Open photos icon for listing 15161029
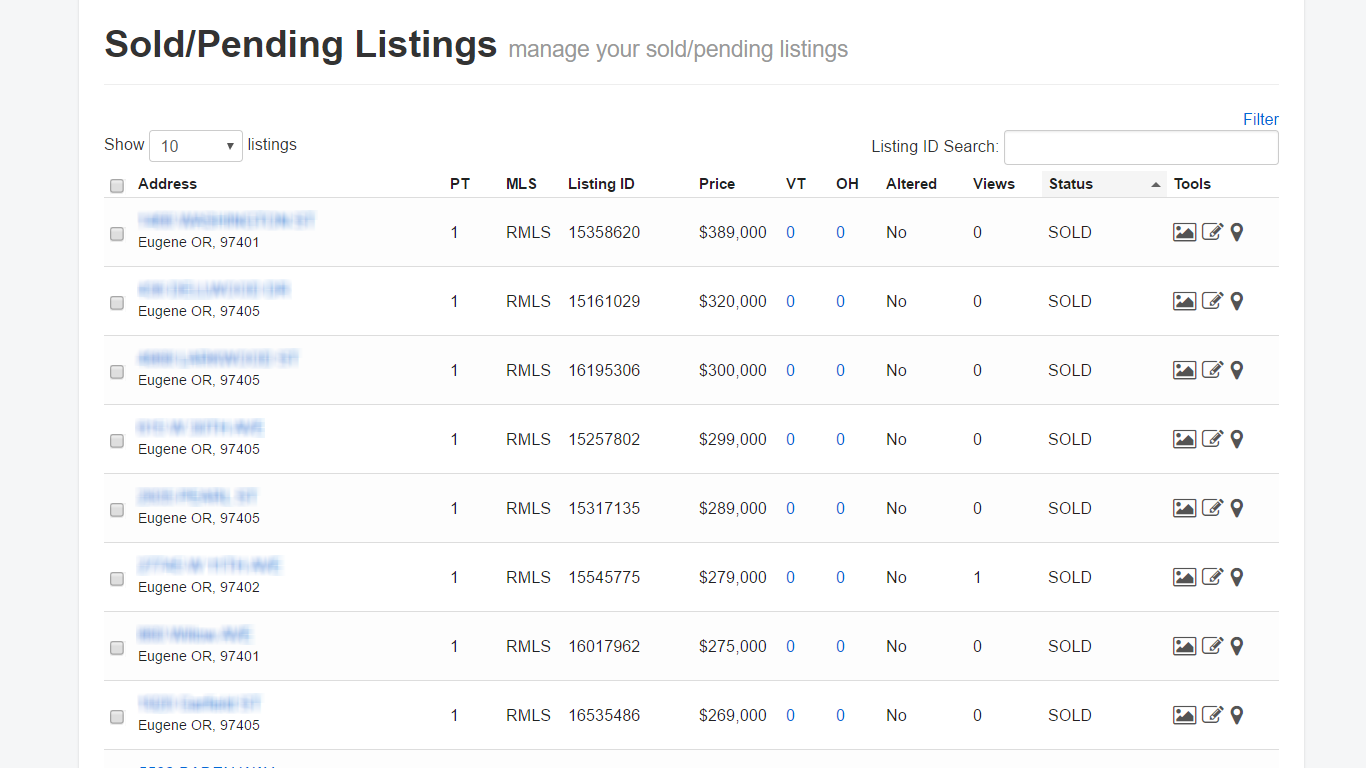 [x=1184, y=301]
